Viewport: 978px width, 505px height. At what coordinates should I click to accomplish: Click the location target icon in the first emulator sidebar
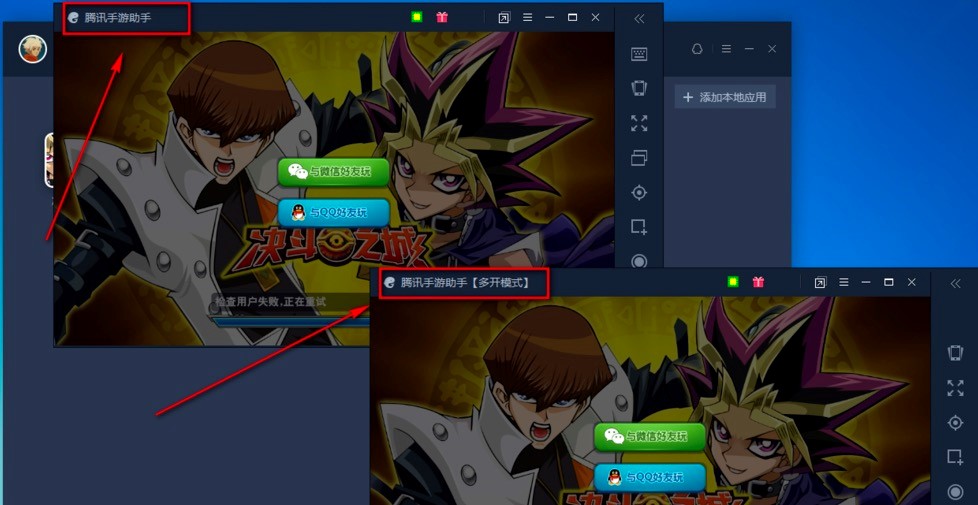(x=639, y=193)
